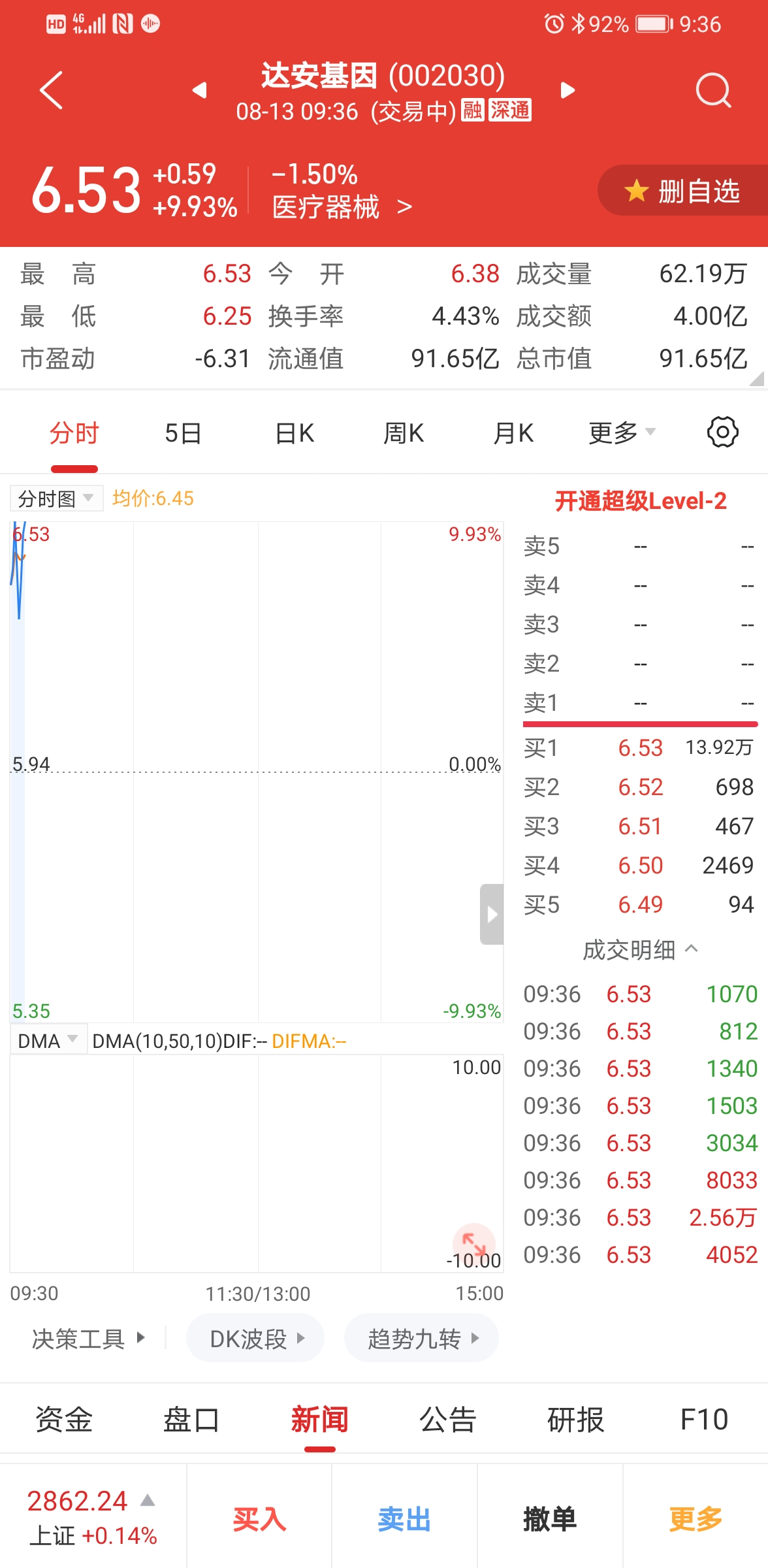
Task: Go to previous stock arrow
Action: pos(200,90)
